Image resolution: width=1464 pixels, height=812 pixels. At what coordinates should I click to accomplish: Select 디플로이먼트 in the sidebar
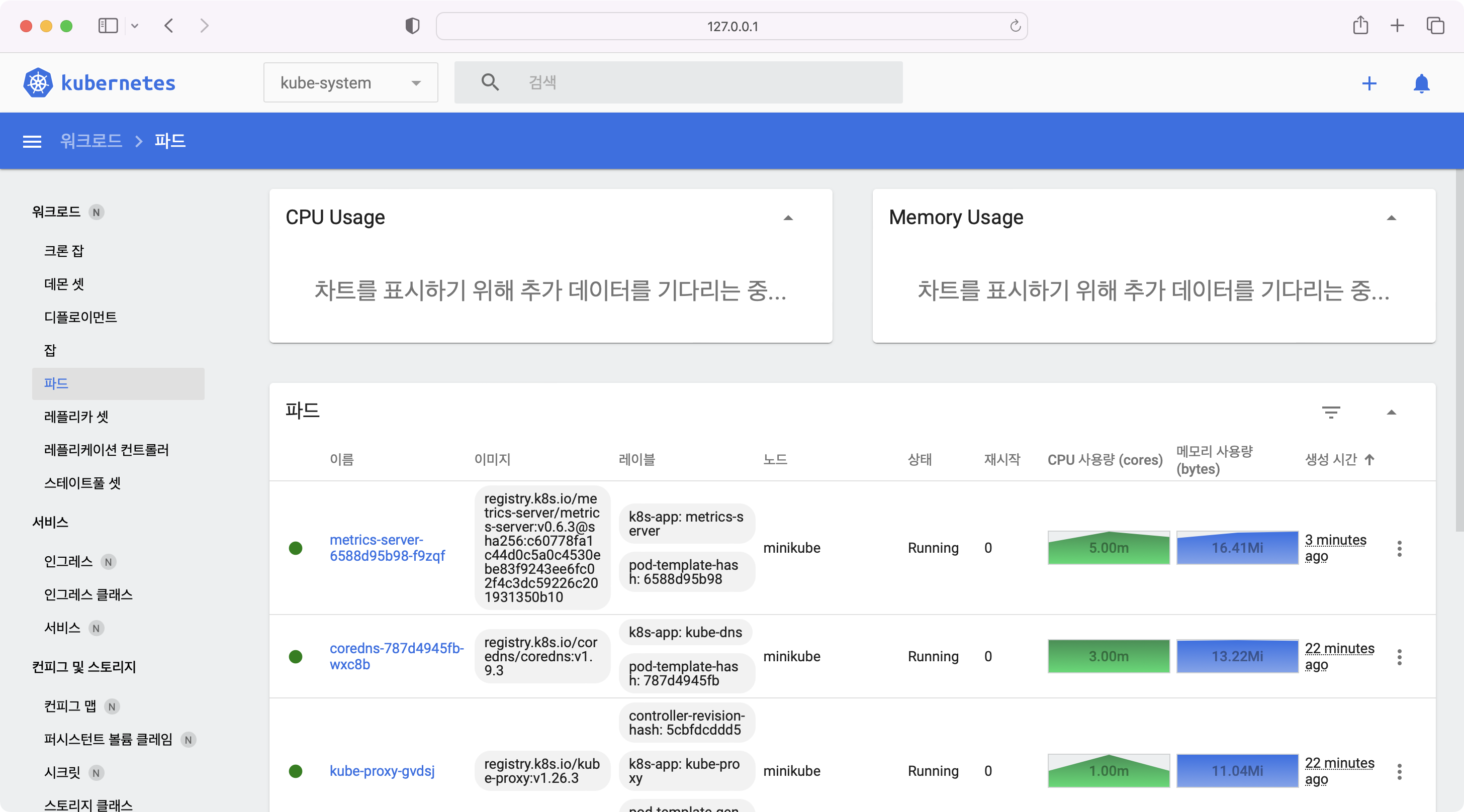[x=81, y=317]
